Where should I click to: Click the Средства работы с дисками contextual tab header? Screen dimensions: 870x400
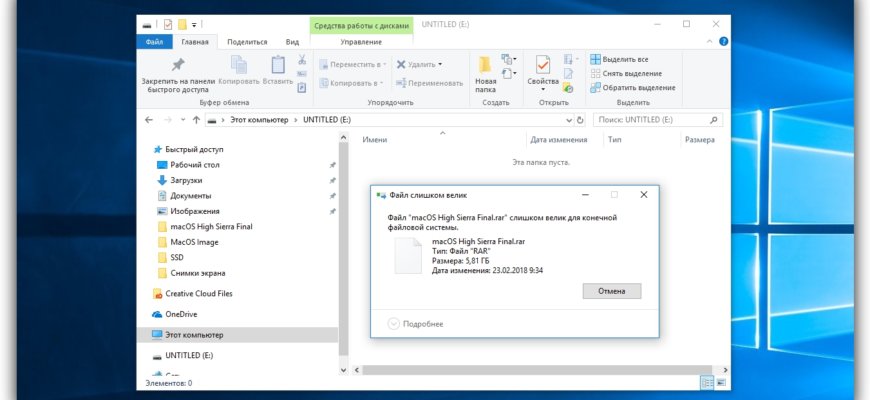(x=361, y=26)
